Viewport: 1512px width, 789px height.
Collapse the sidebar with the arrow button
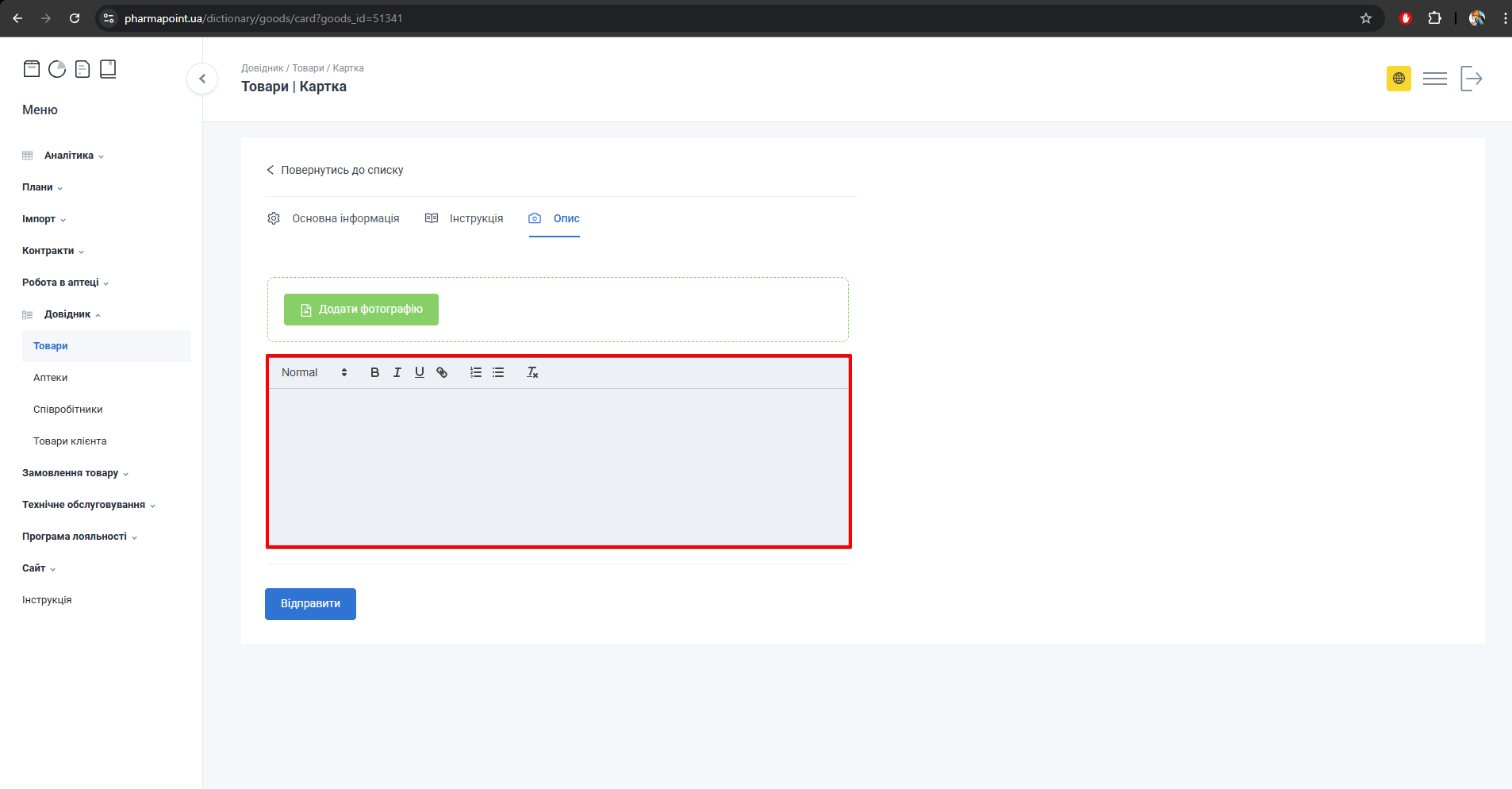pyautogui.click(x=202, y=79)
